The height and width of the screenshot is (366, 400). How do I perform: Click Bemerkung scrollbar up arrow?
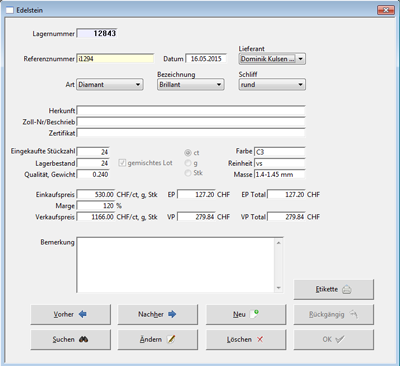(x=279, y=243)
